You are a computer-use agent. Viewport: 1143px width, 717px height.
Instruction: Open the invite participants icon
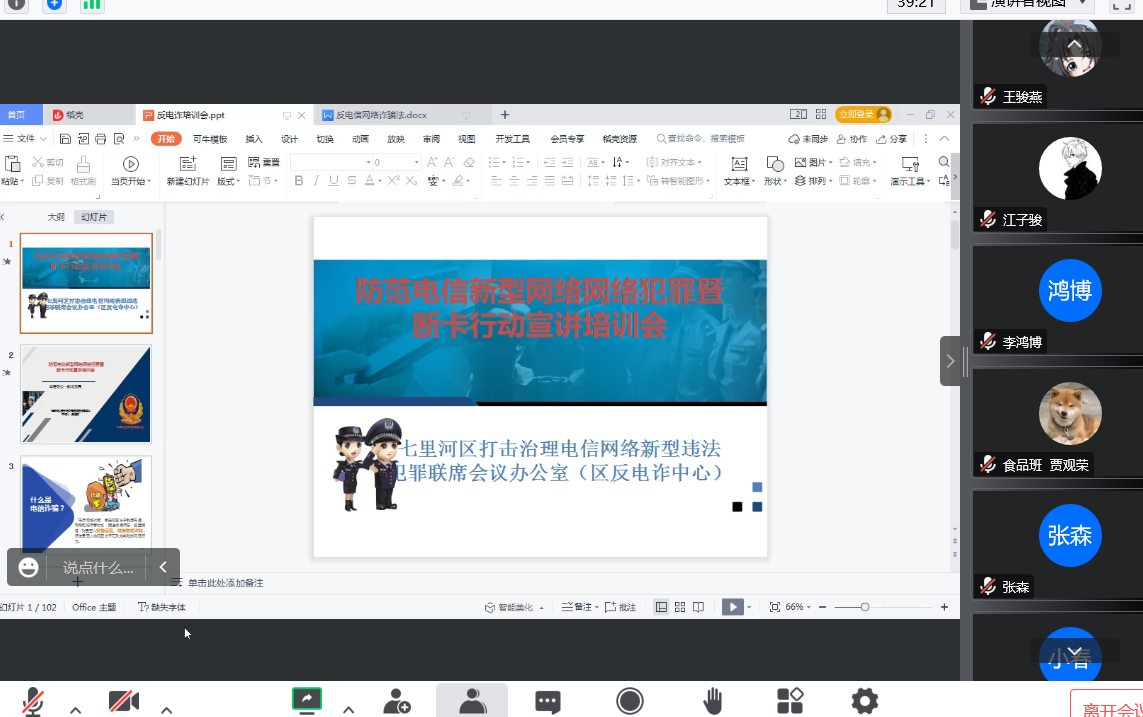pos(397,701)
